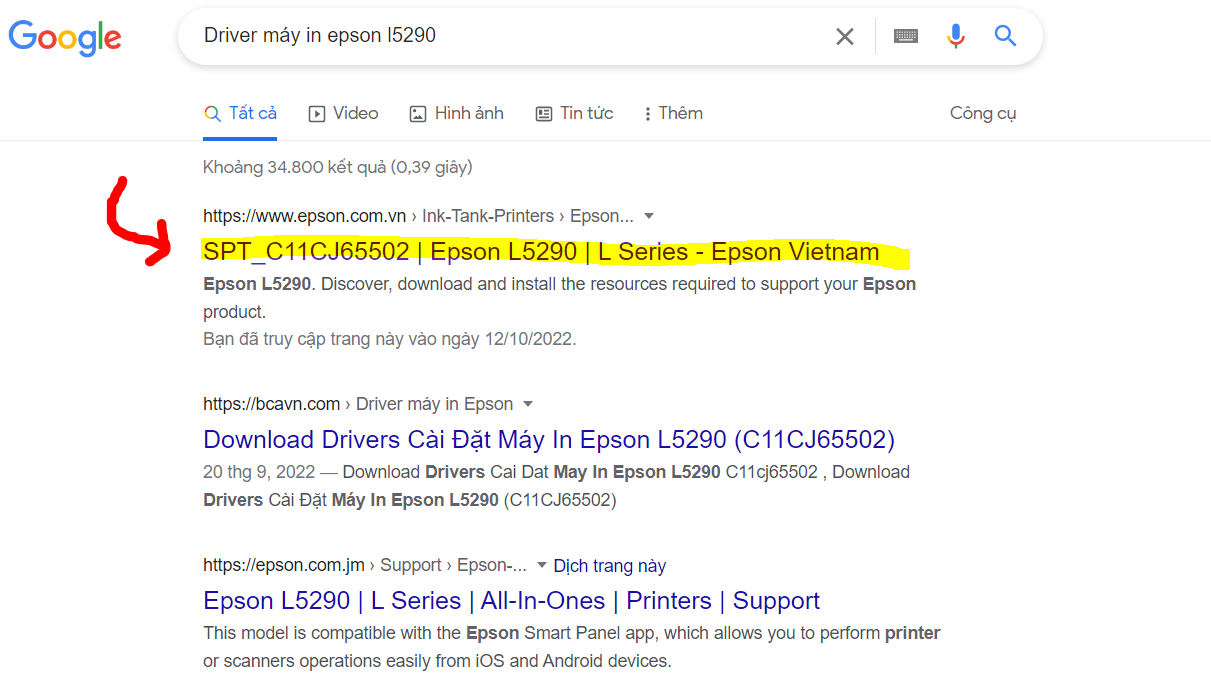Click the Google logo
The image size is (1211, 674).
point(65,37)
